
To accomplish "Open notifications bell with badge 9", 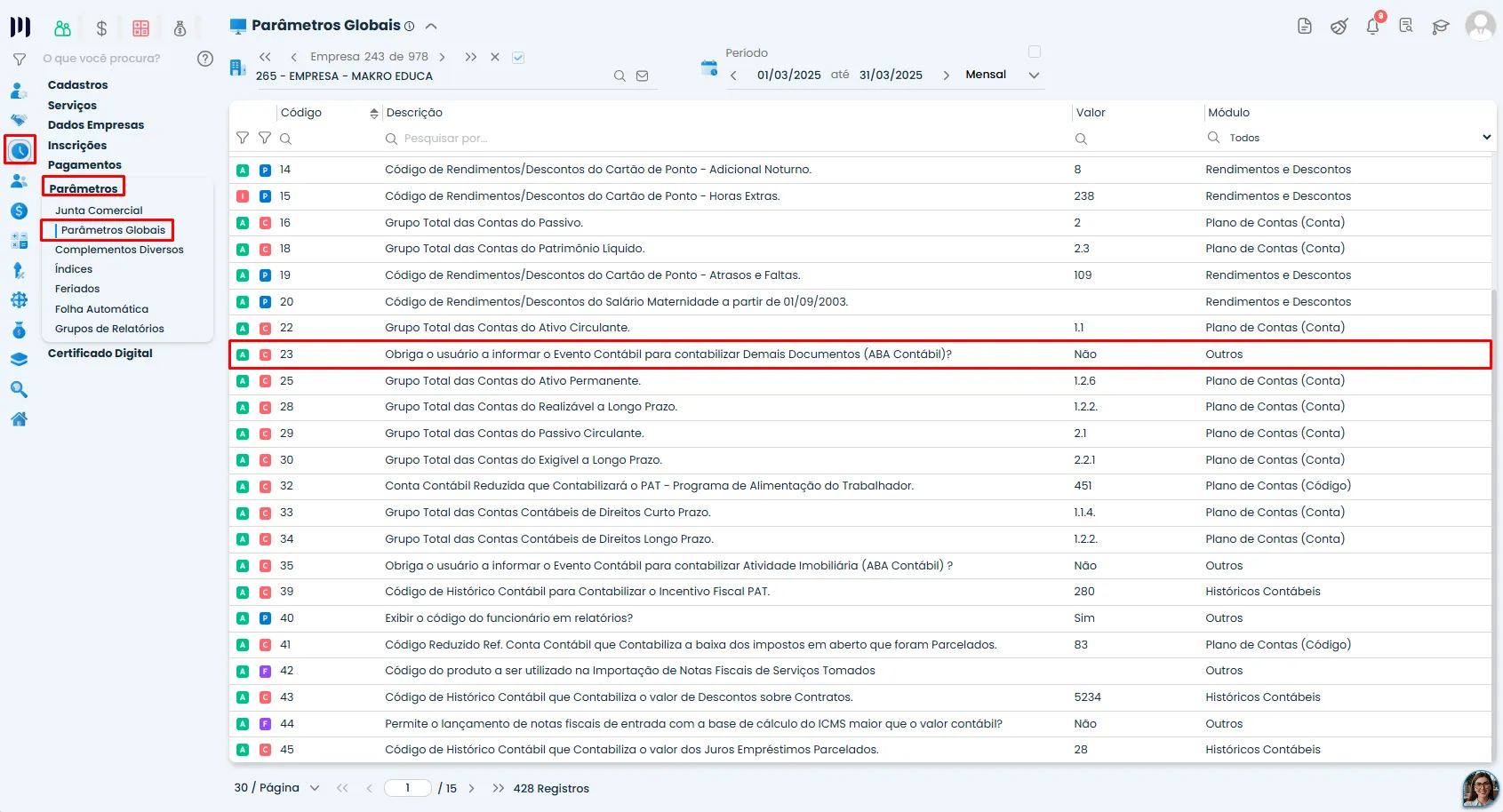I will (1373, 25).
